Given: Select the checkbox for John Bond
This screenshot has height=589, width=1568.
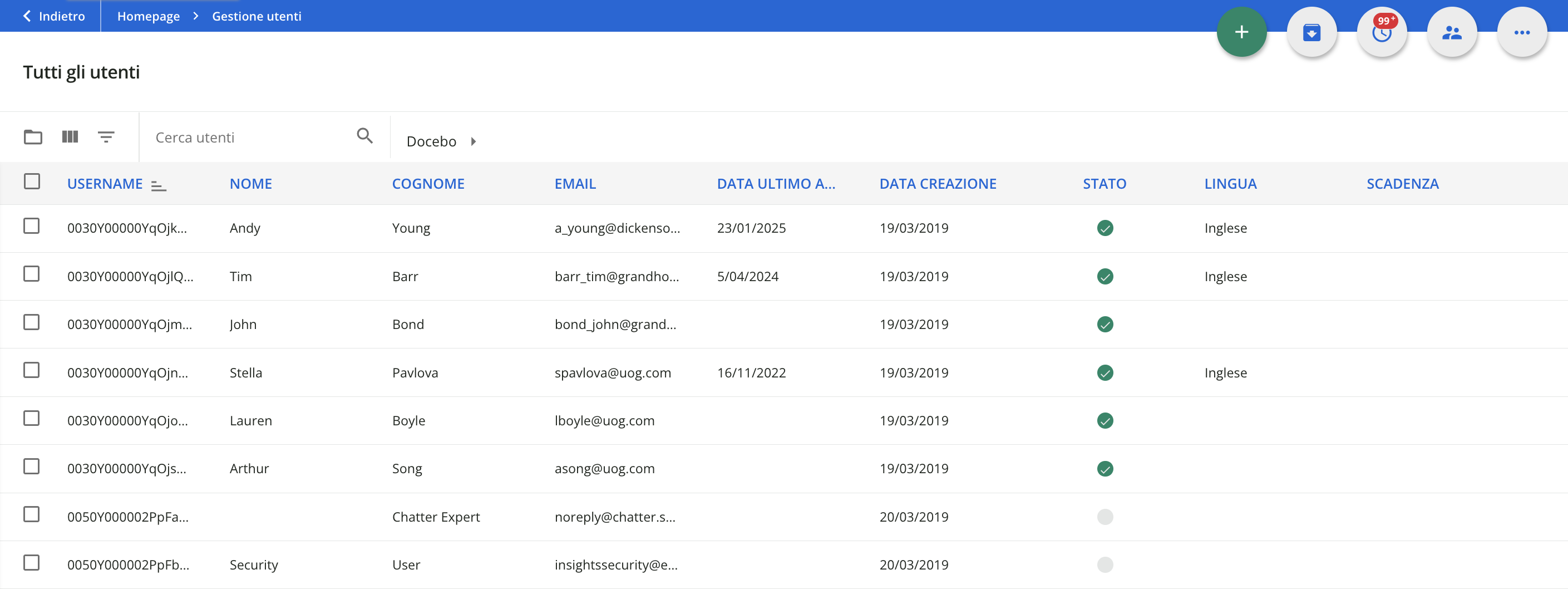Looking at the screenshot, I should 32,322.
